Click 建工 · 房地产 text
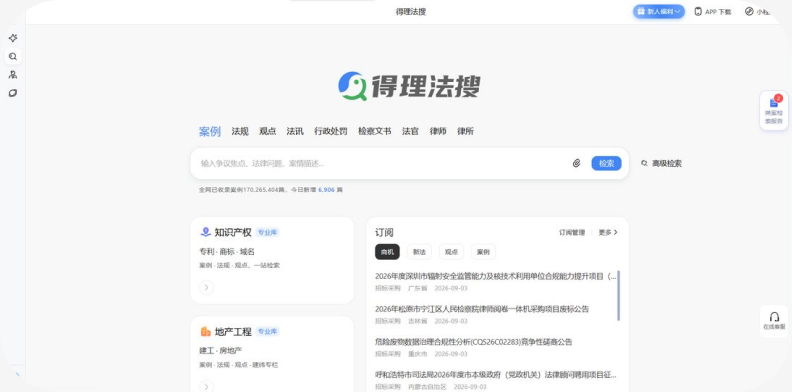 [220, 351]
